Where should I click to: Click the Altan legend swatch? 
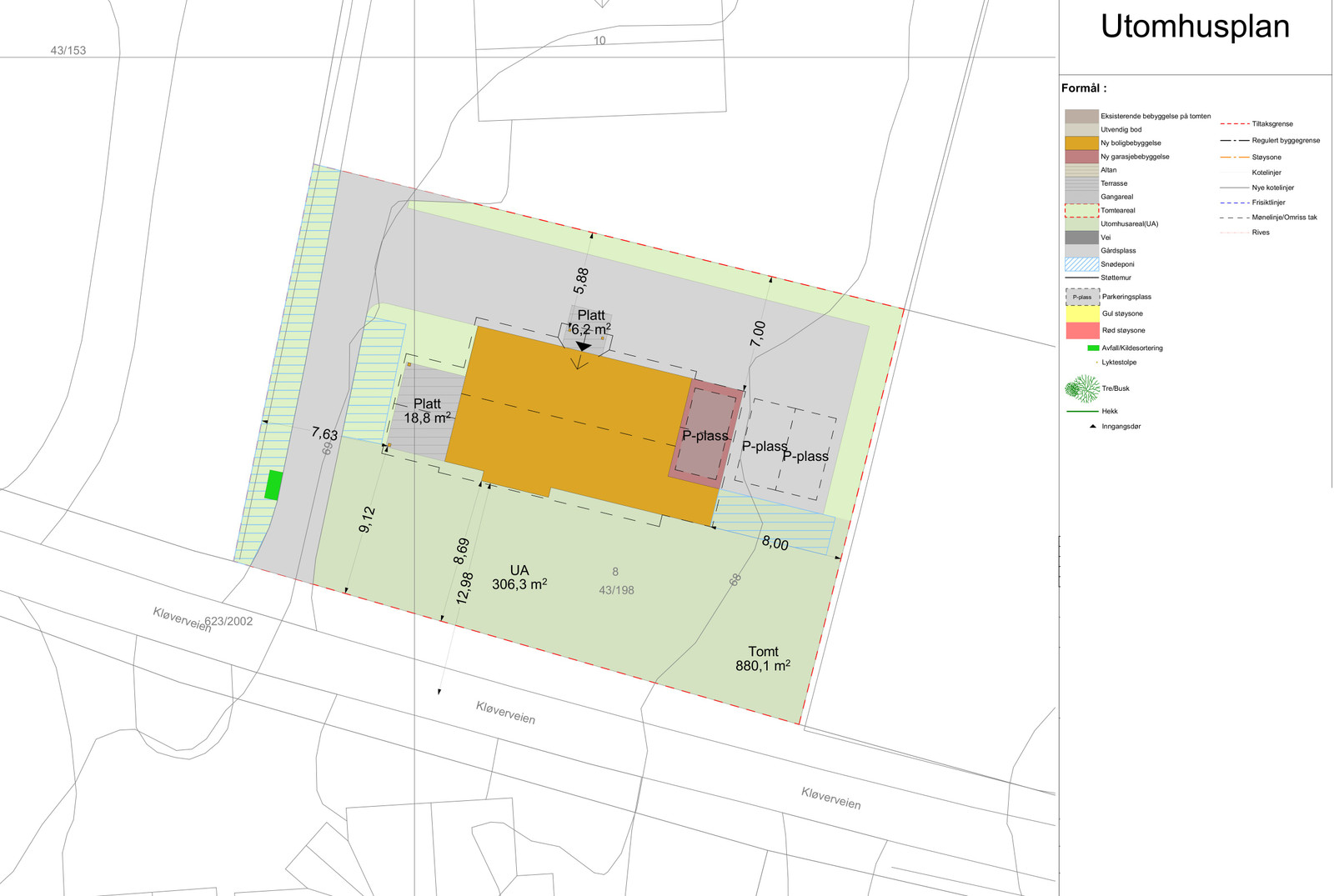pyautogui.click(x=1081, y=170)
